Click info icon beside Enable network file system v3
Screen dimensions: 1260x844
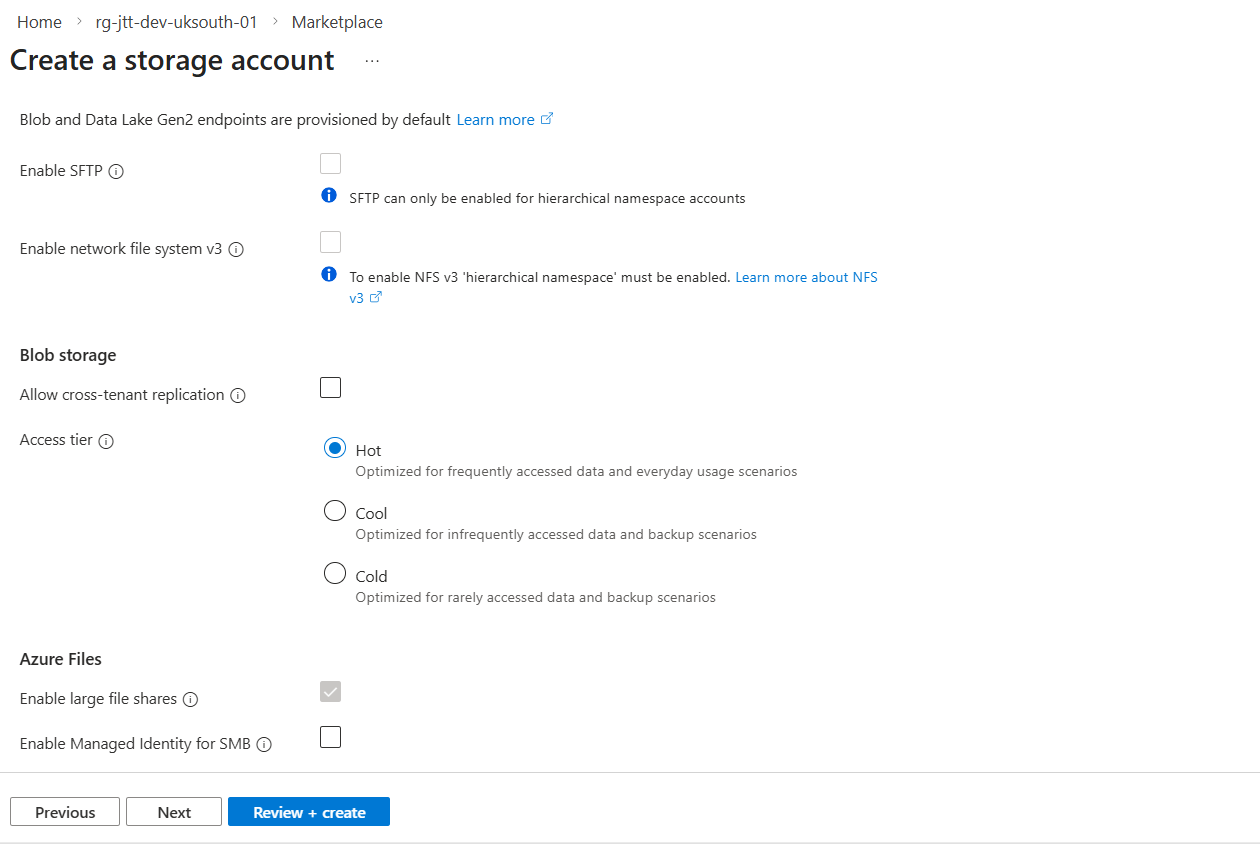click(236, 250)
